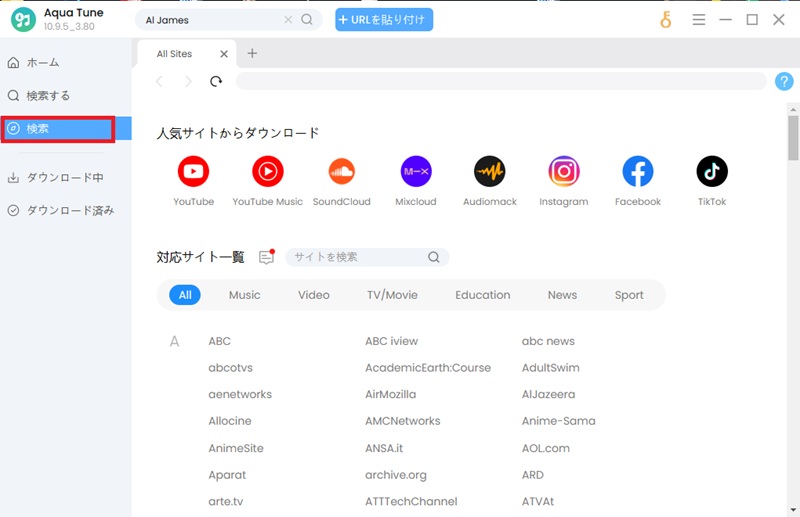Open the ABC site link

coord(219,341)
